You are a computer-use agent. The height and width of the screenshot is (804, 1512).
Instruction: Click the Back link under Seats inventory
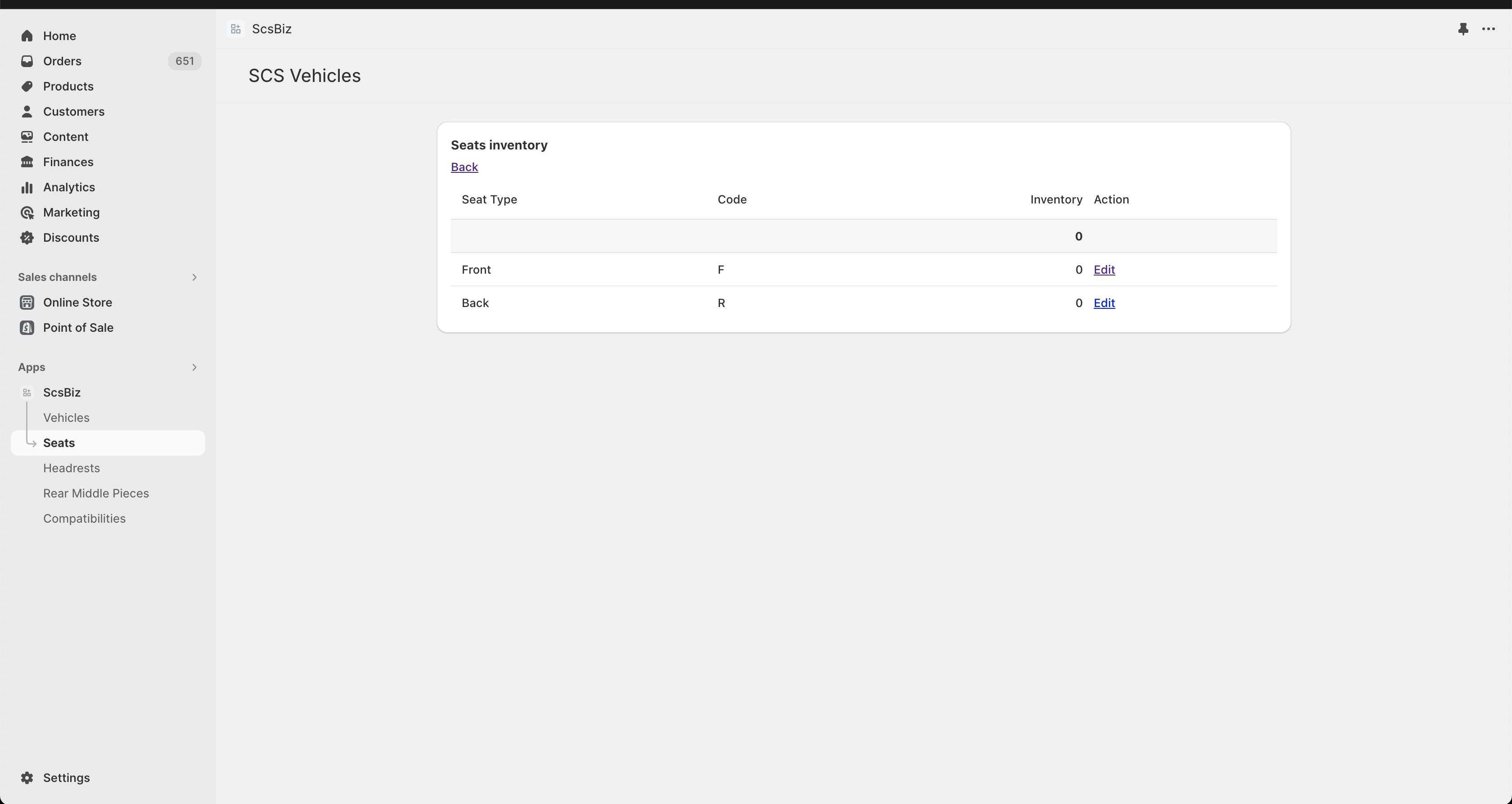(x=464, y=167)
